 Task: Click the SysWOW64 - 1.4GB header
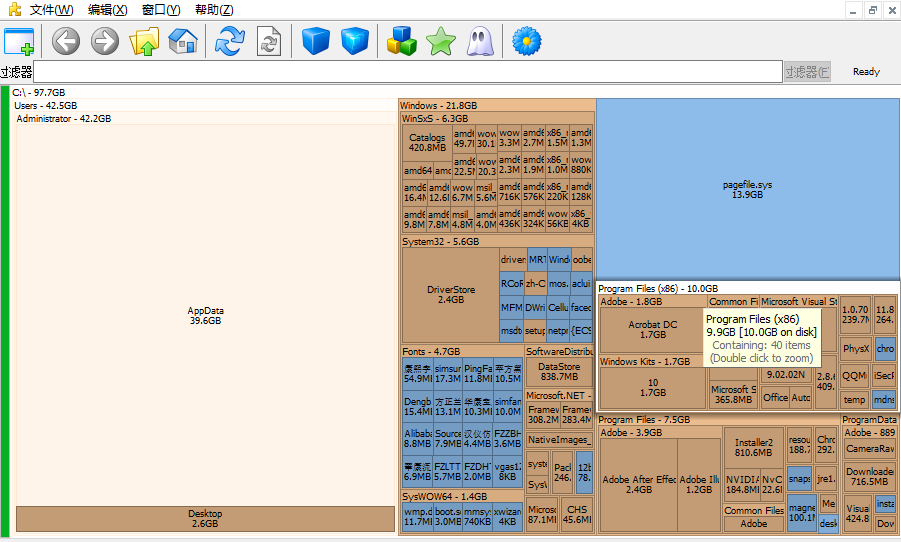(445, 496)
